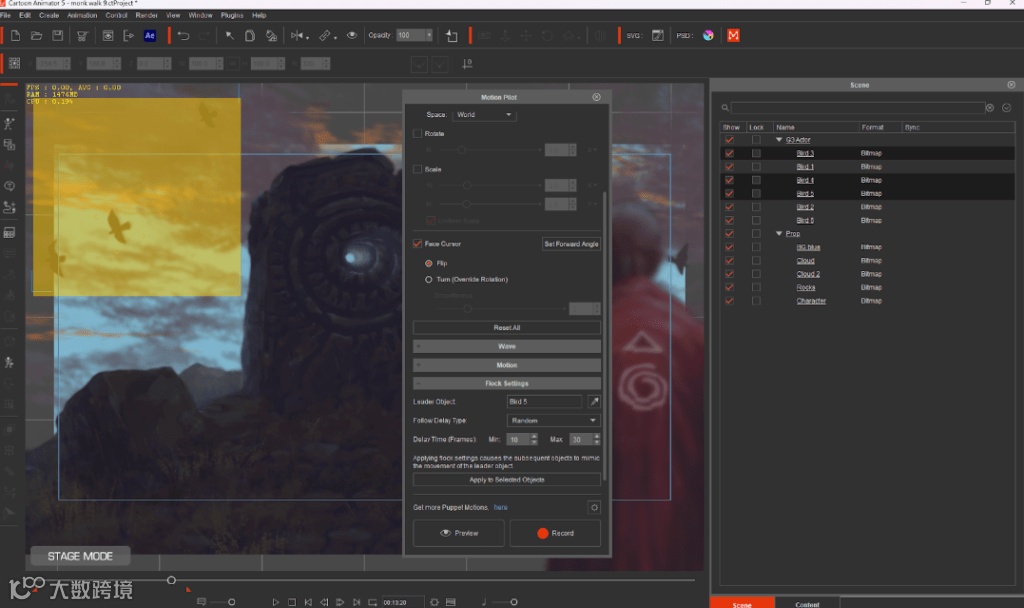Uncheck the Face Cursor checkbox

(x=418, y=244)
